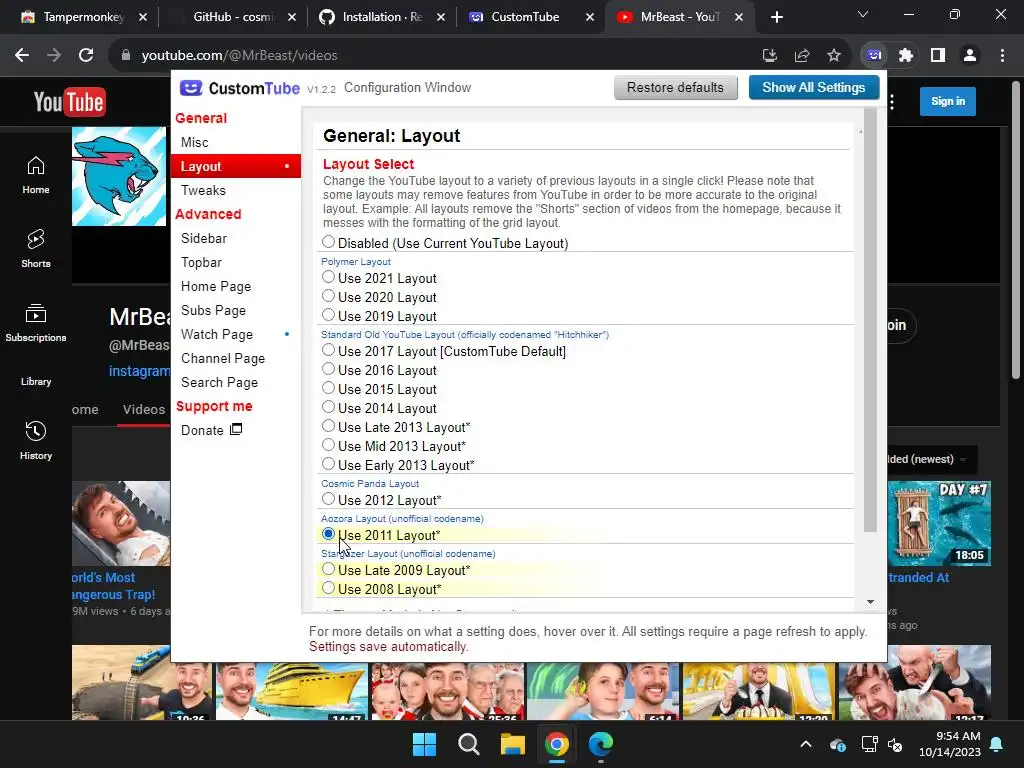1024x768 pixels.
Task: Click the Restore defaults button
Action: pyautogui.click(x=675, y=88)
